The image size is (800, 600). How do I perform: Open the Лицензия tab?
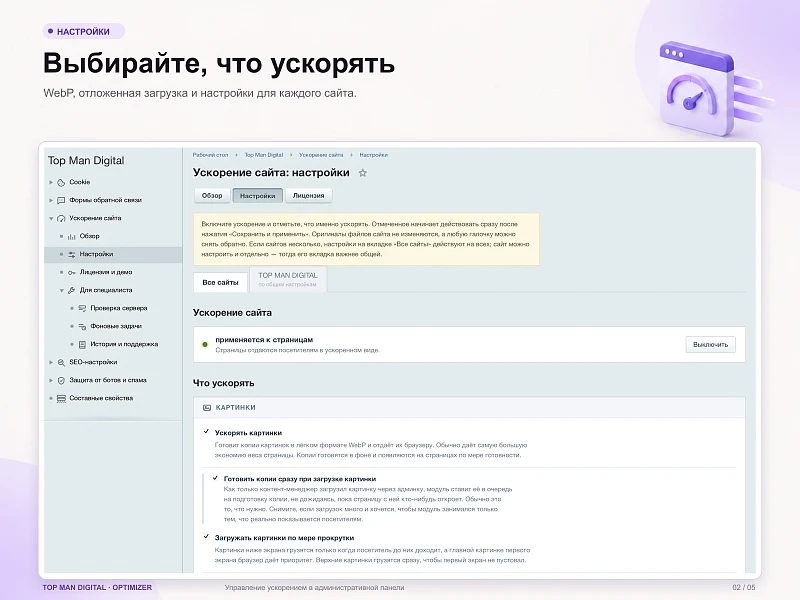click(x=309, y=195)
